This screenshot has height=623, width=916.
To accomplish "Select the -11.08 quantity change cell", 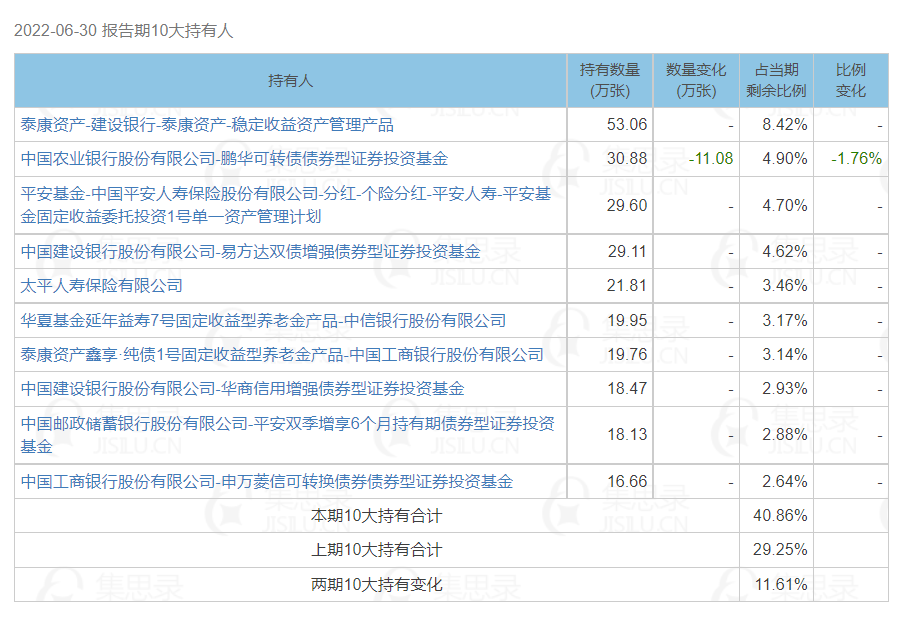I will click(711, 159).
